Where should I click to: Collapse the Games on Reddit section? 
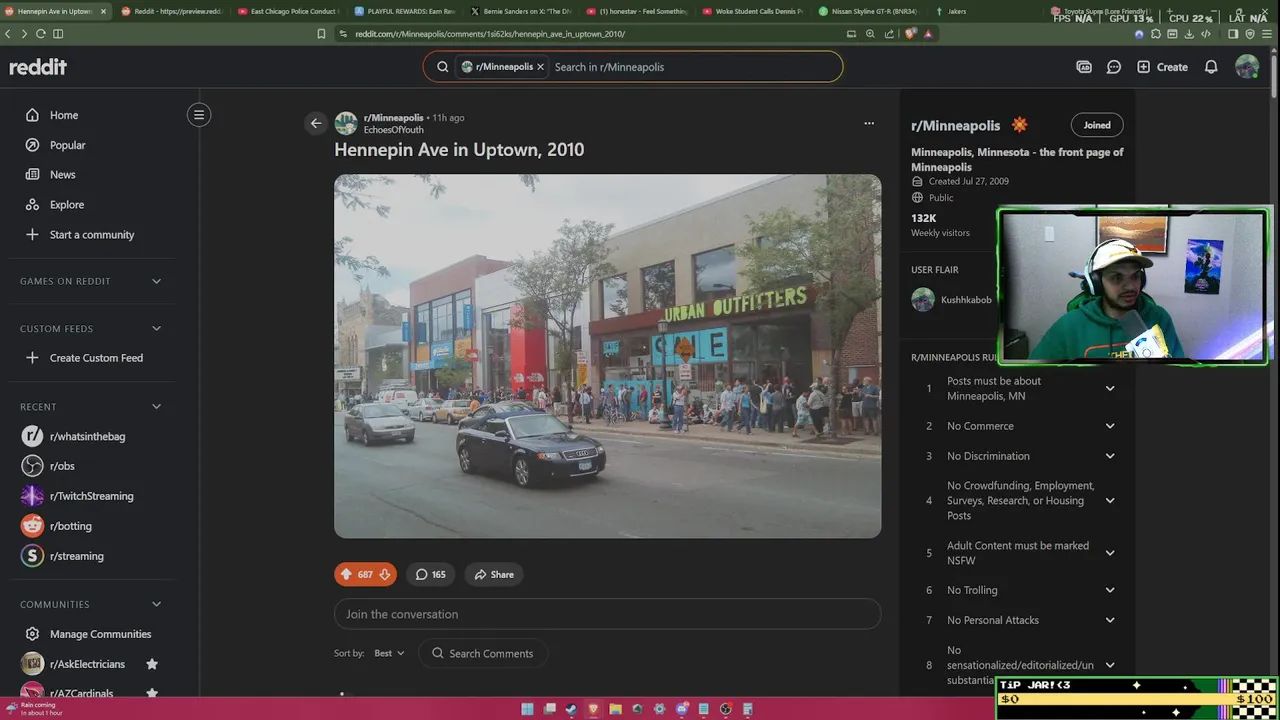coord(156,281)
